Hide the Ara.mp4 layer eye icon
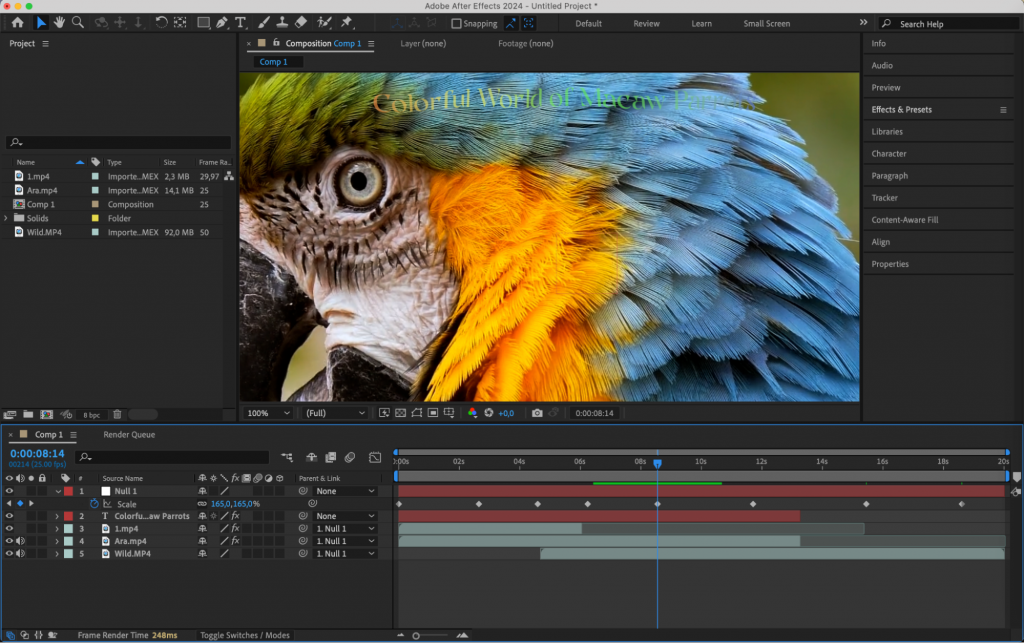Viewport: 1024px width, 643px height. pos(9,540)
